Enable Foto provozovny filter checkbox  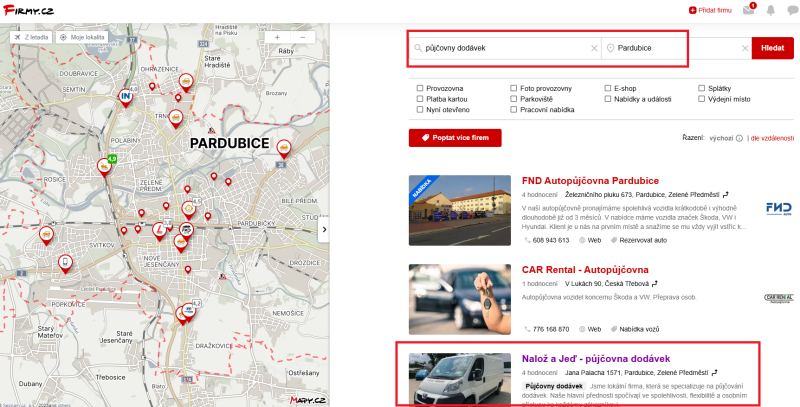[514, 88]
